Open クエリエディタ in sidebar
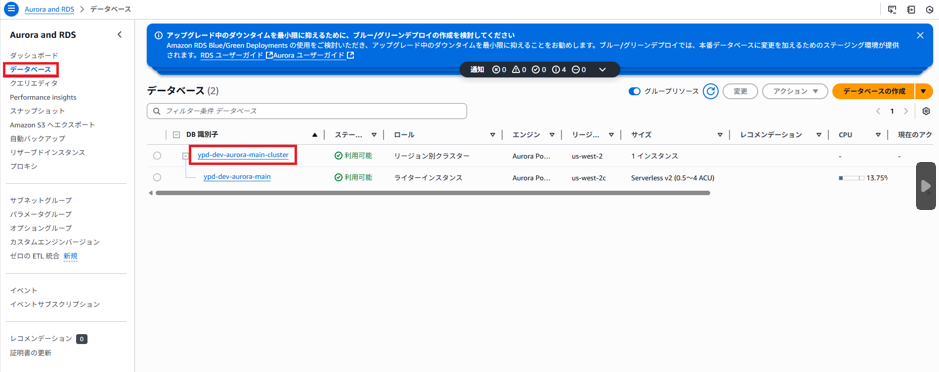 click(34, 83)
